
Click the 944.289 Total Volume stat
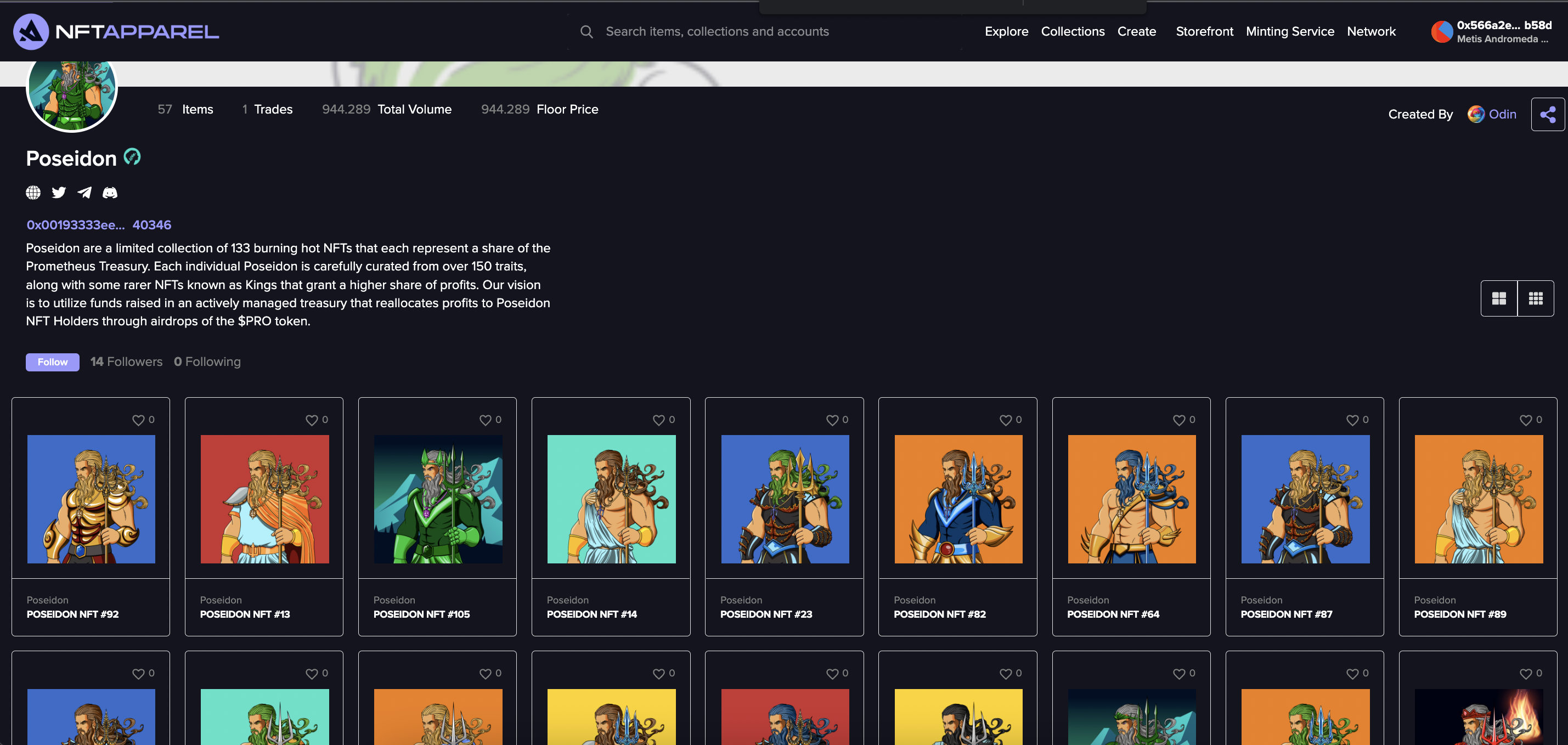pos(387,109)
